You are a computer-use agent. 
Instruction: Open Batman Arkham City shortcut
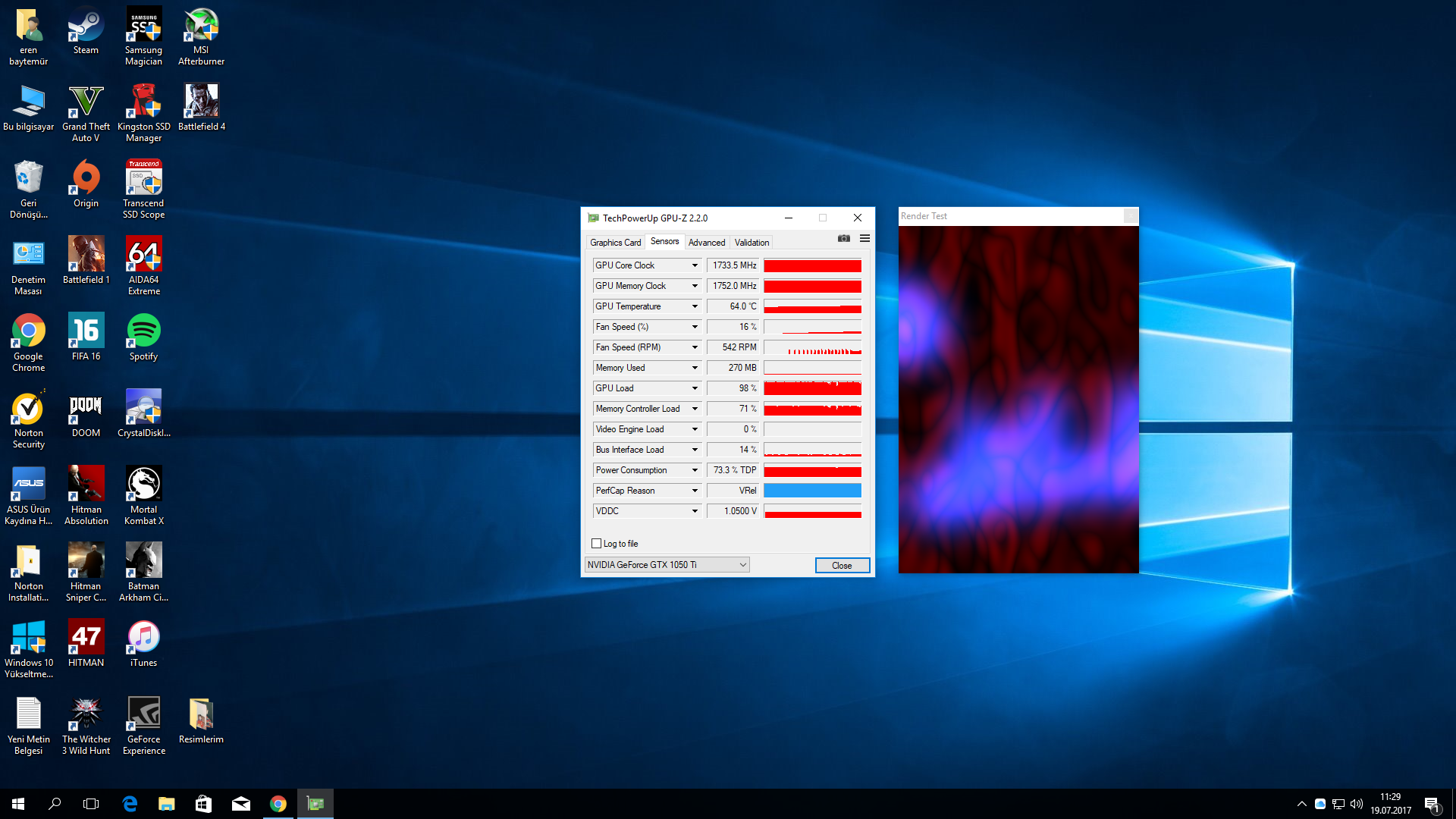point(143,573)
